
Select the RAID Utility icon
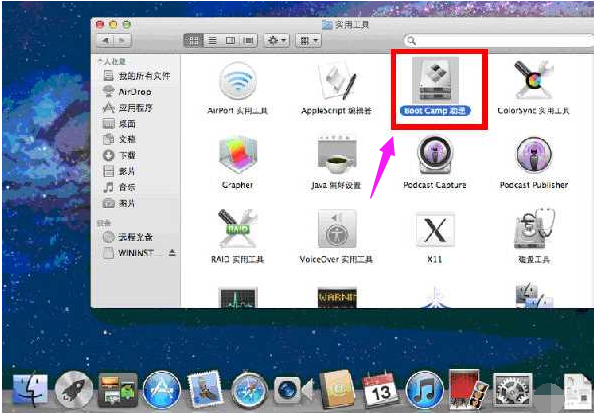(x=238, y=228)
